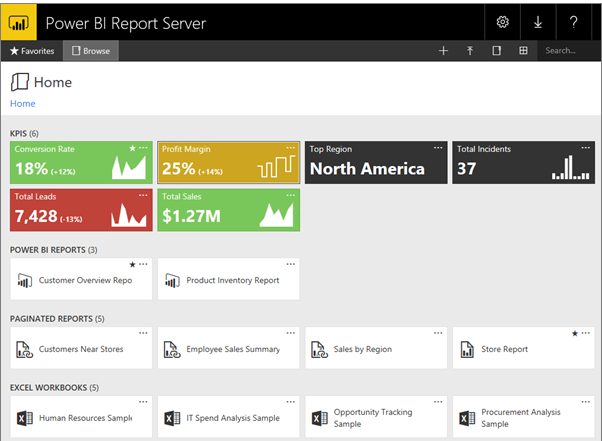The image size is (602, 441).
Task: Open ellipsis menu on Conversion Rate KPI
Action: 143,148
